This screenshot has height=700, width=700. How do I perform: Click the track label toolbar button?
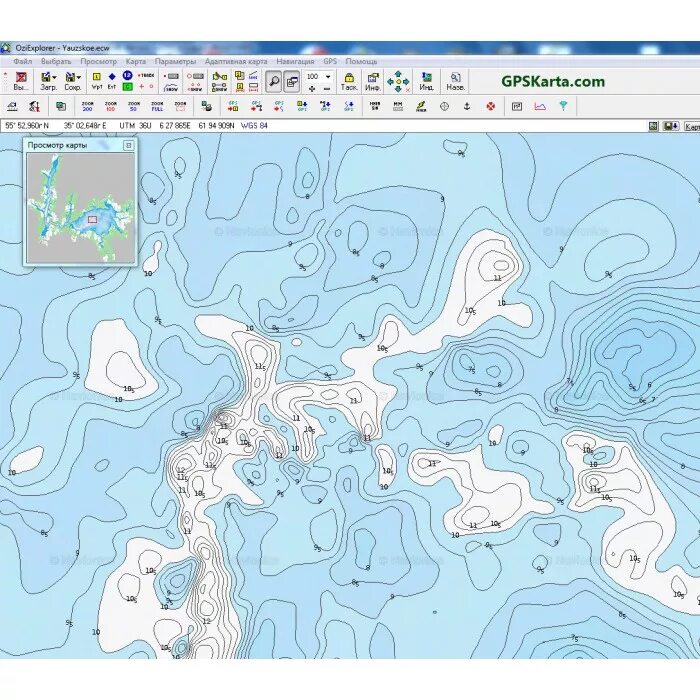(146, 75)
